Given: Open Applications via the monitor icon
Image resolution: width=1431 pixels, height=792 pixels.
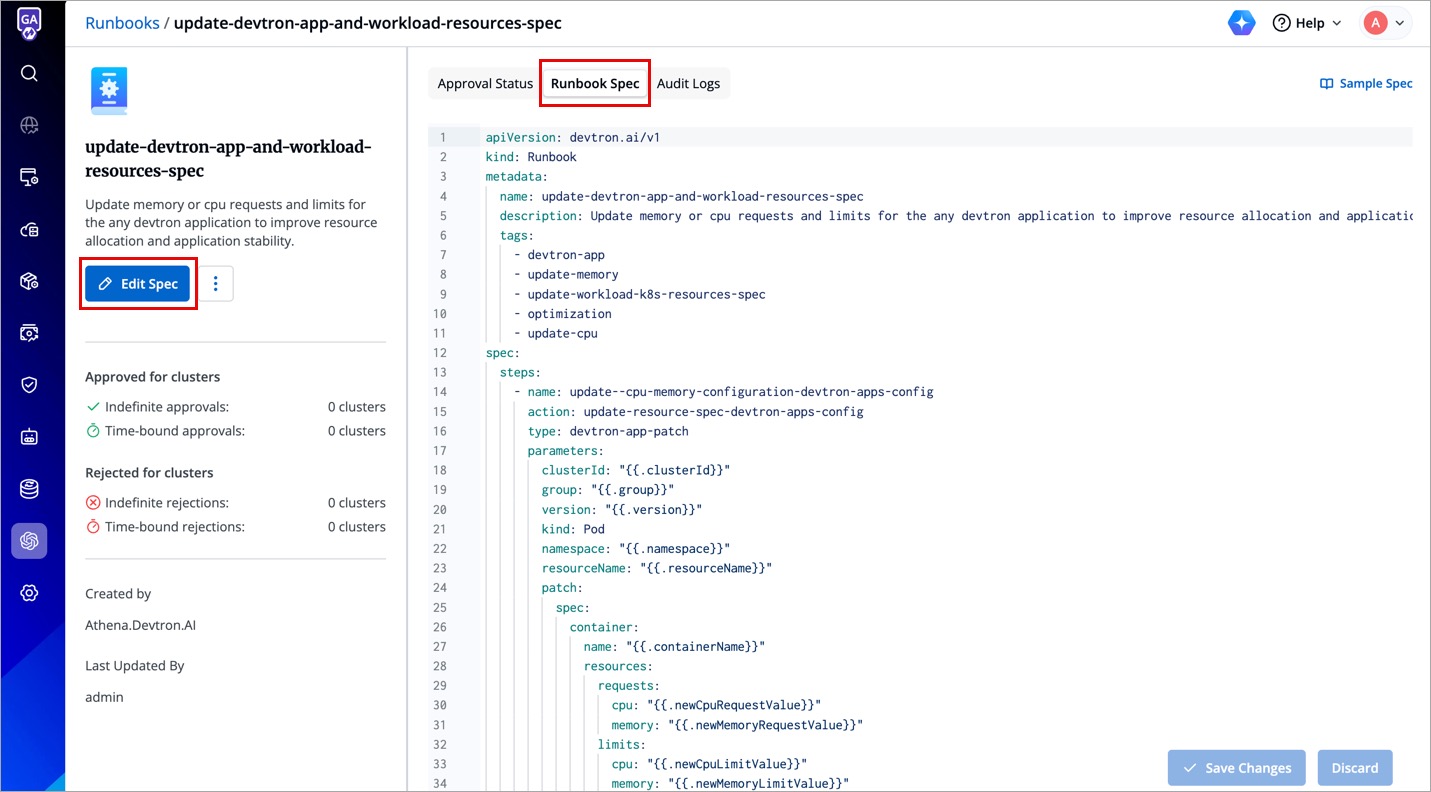Looking at the screenshot, I should [x=29, y=177].
